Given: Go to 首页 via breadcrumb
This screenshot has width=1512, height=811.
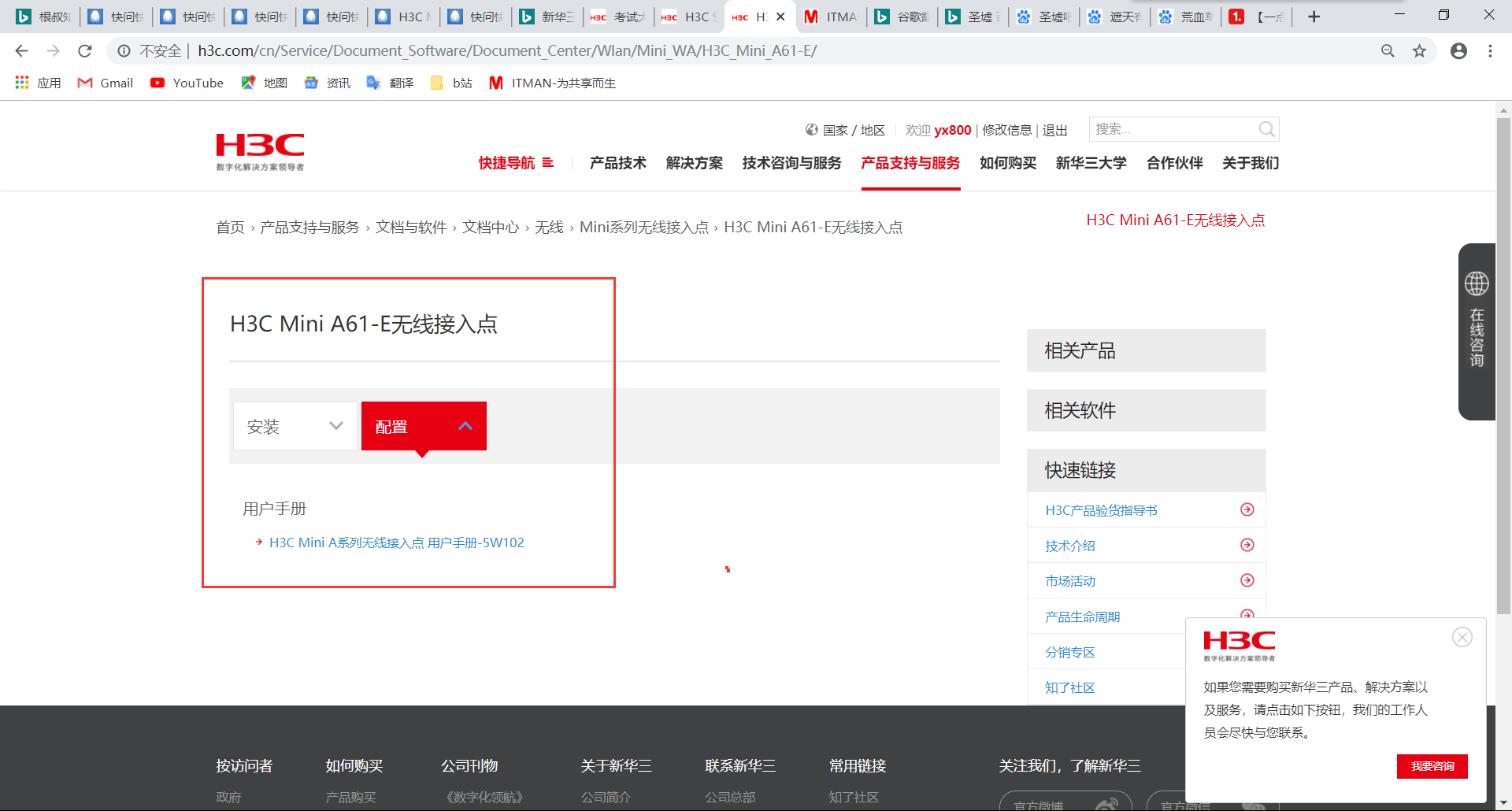Looking at the screenshot, I should [230, 228].
